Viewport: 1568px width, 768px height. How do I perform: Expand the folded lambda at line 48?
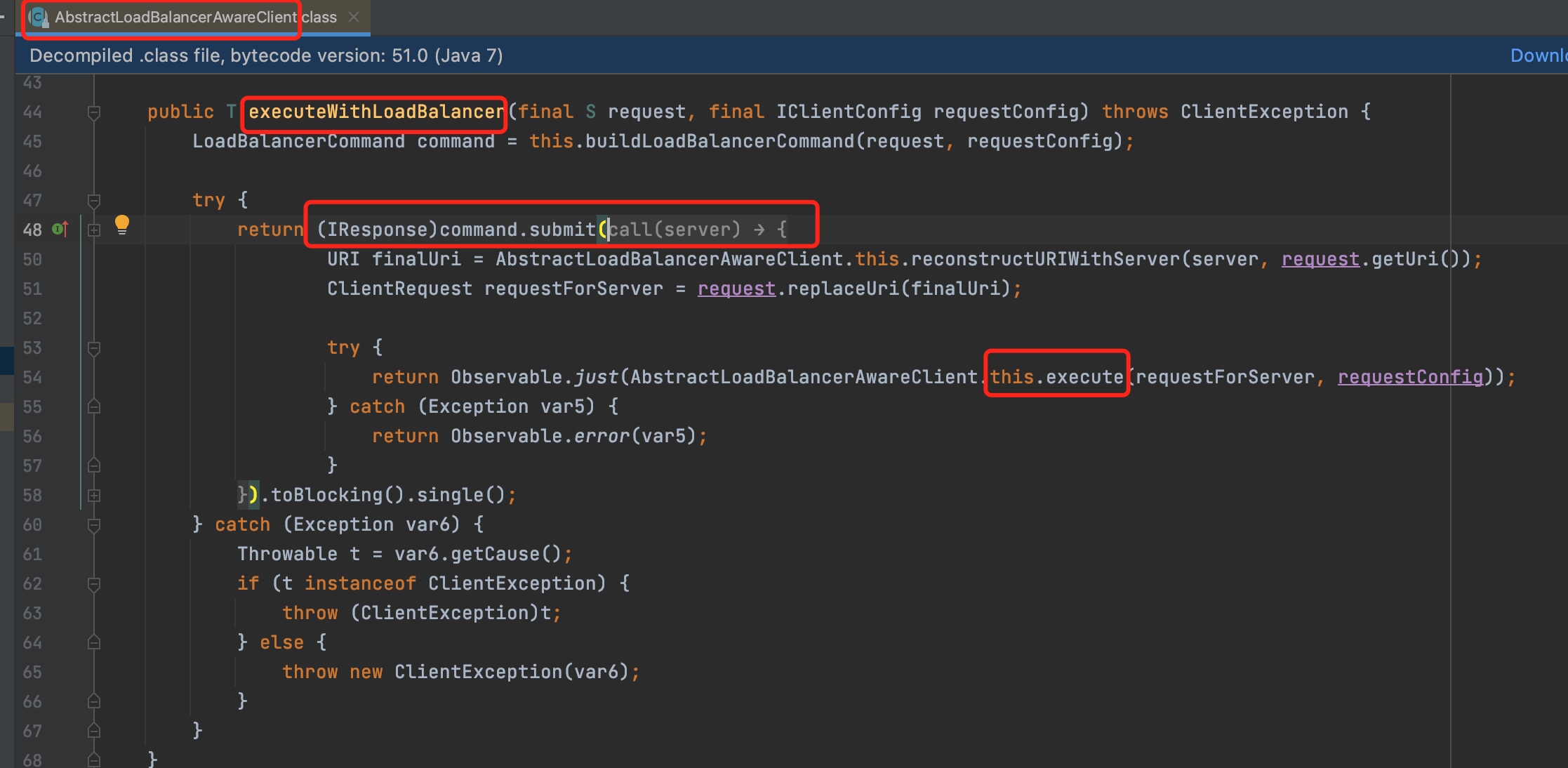tap(94, 230)
